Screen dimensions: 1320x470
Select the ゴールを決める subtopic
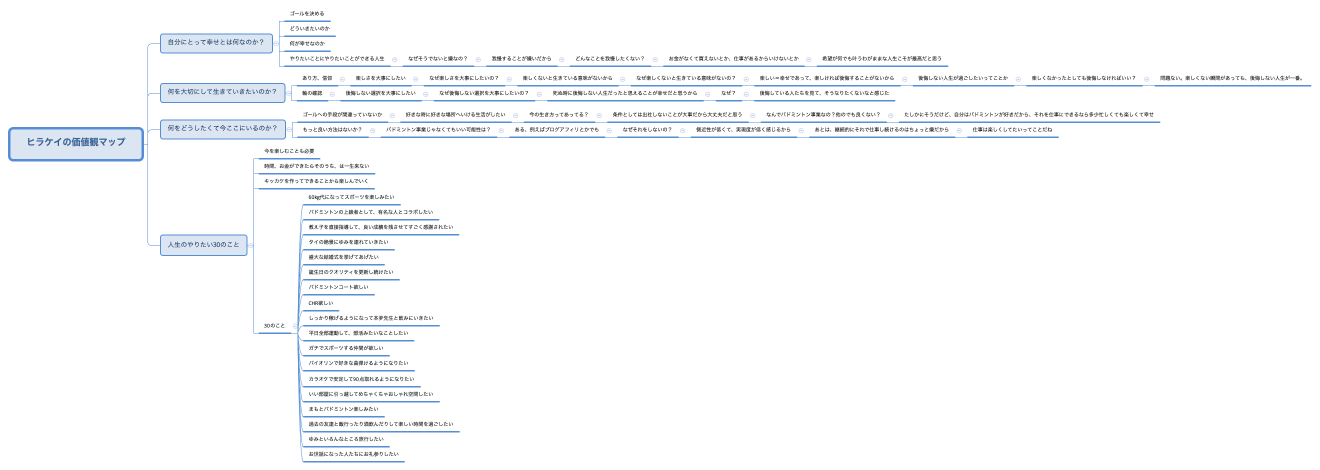307,14
